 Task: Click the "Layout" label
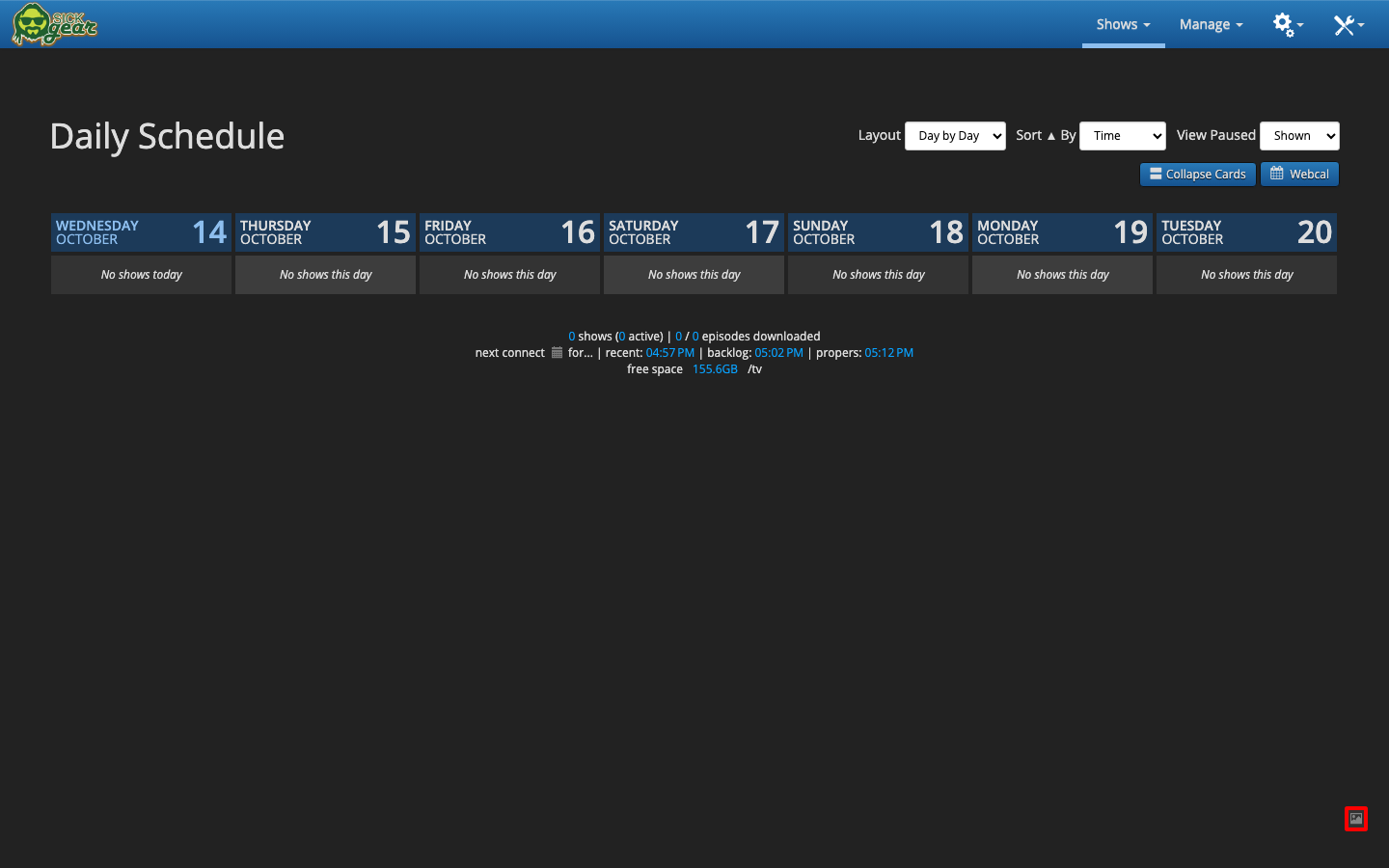click(880, 136)
